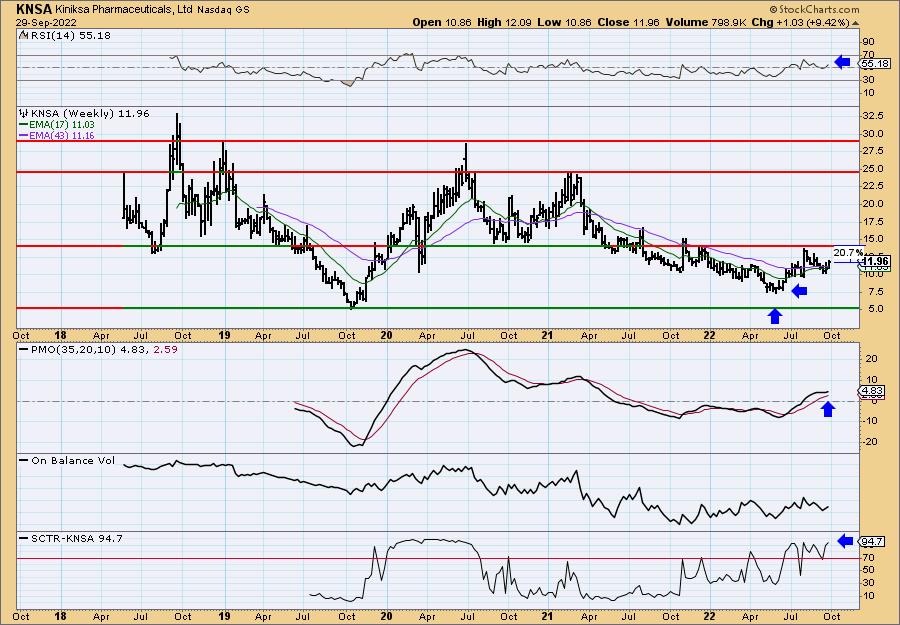The image size is (900, 625).
Task: Click the up triangle next to Chg
Action: click(856, 23)
